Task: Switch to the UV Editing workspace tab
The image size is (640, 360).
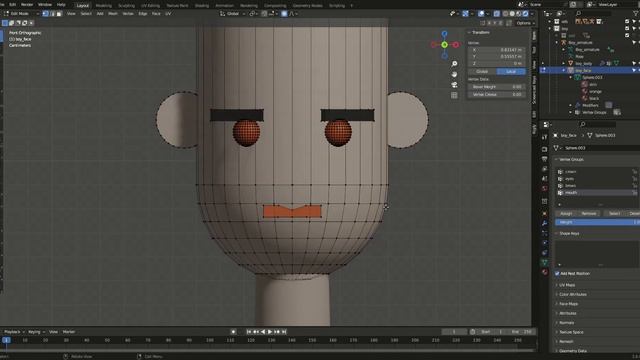Action: click(x=150, y=5)
